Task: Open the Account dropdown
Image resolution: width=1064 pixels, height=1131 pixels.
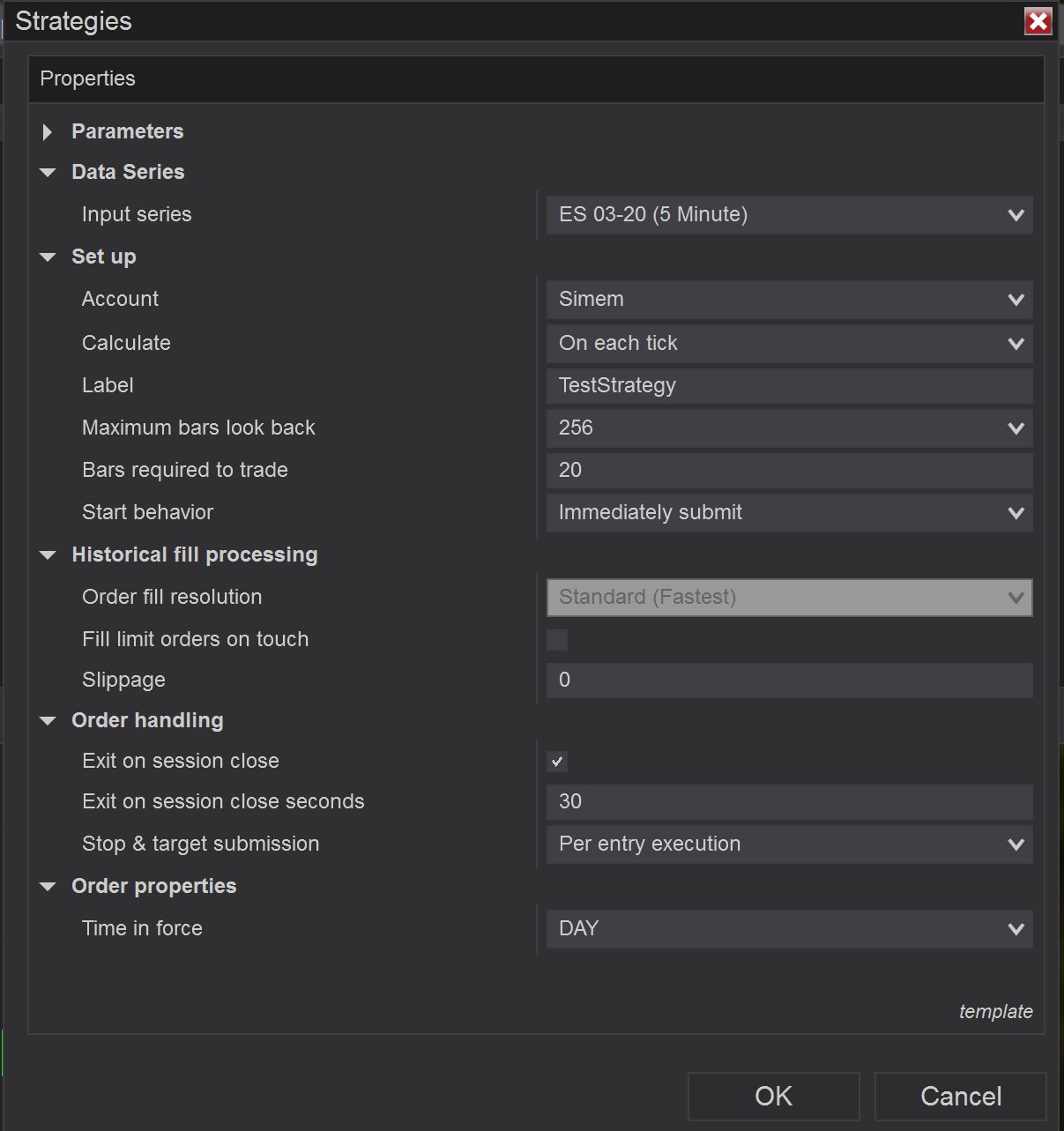Action: pyautogui.click(x=789, y=300)
